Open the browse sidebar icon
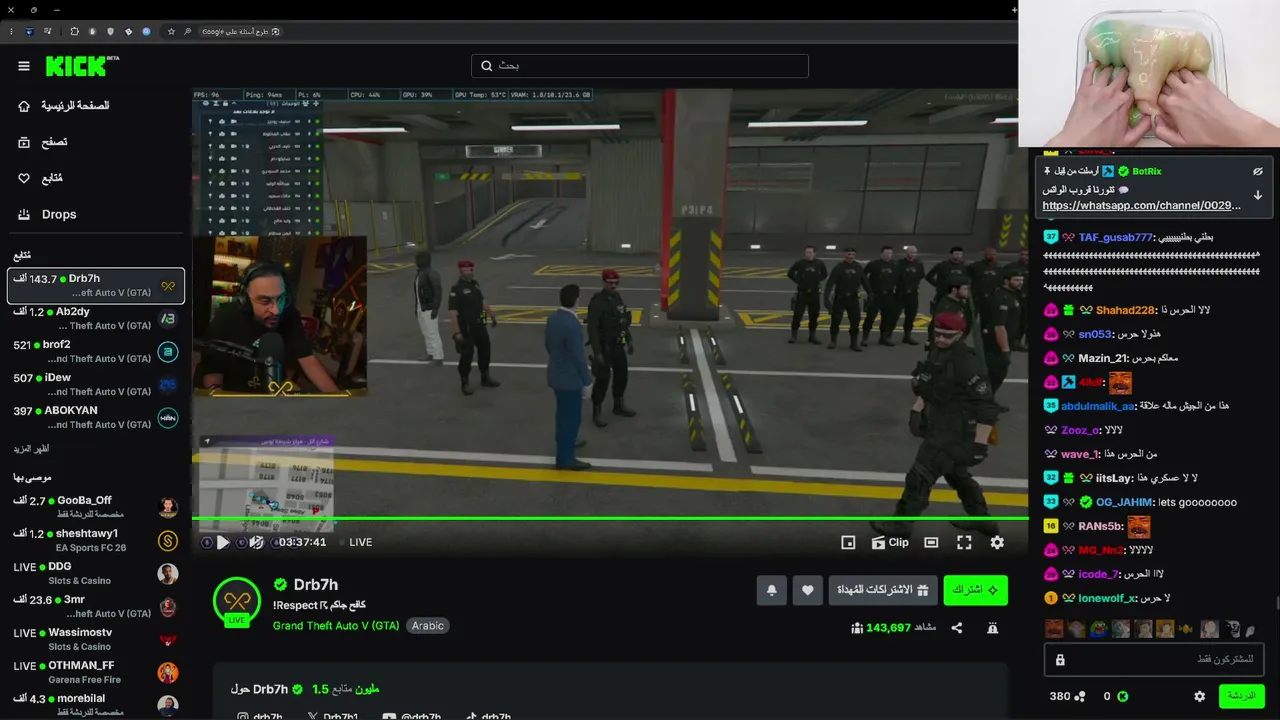The height and width of the screenshot is (720, 1280). click(x=24, y=142)
